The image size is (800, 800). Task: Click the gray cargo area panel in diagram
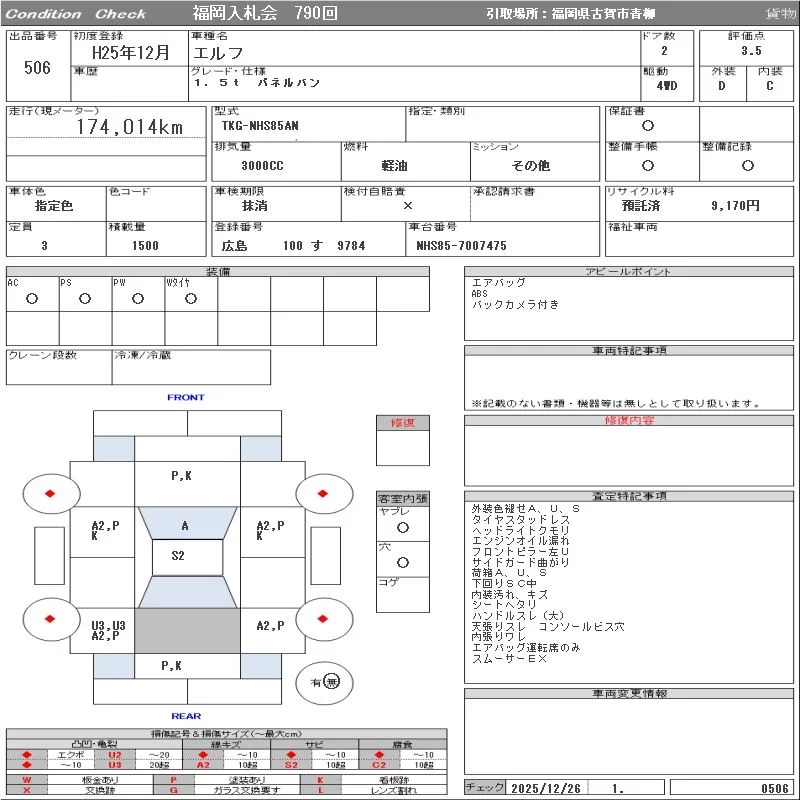point(186,630)
